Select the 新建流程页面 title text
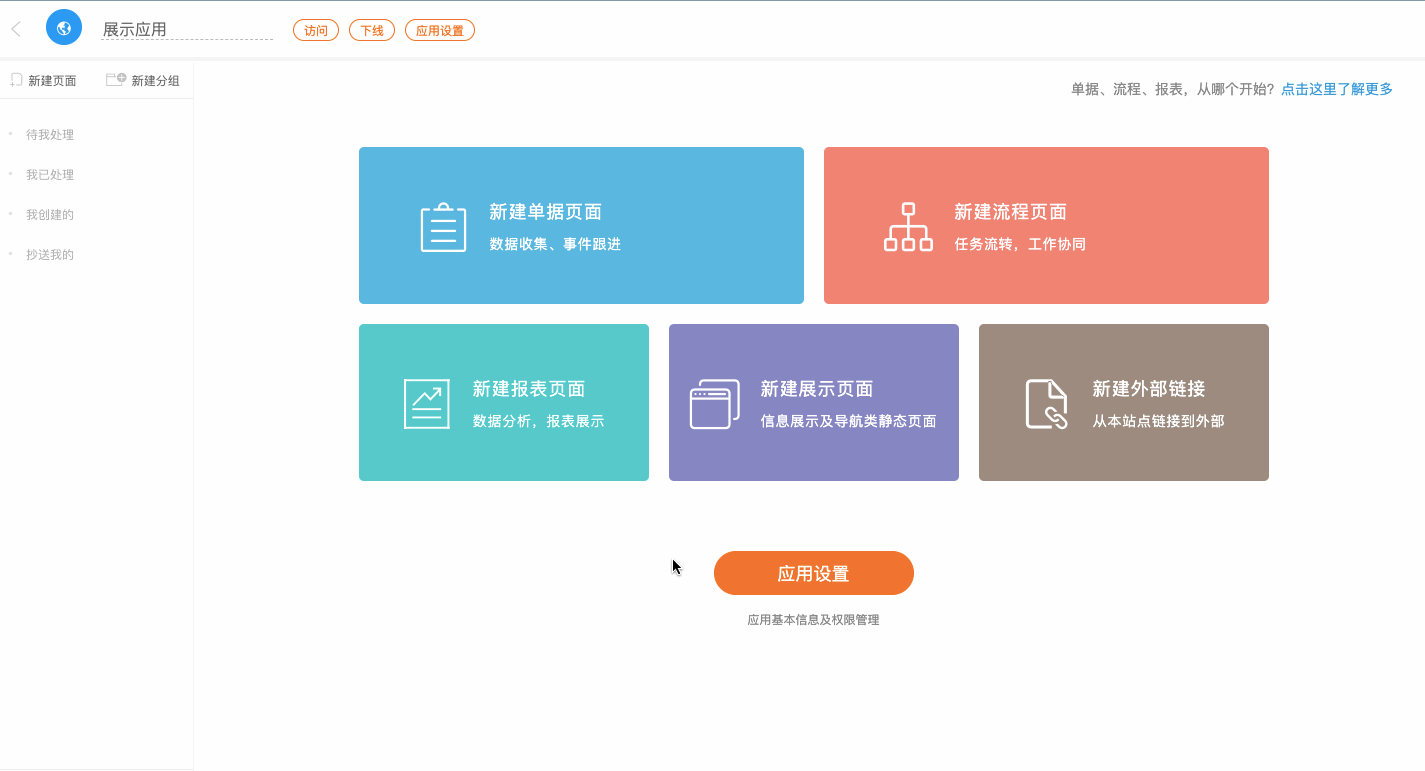The height and width of the screenshot is (771, 1425). (x=1010, y=212)
